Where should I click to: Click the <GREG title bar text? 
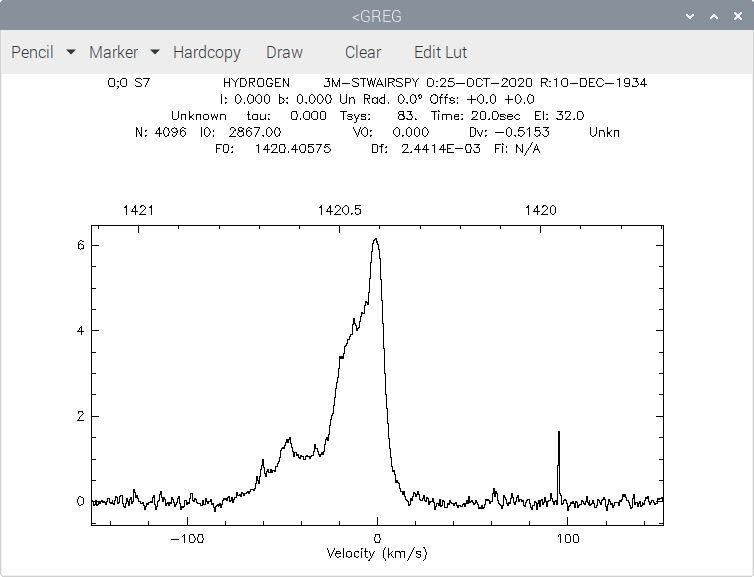point(377,16)
